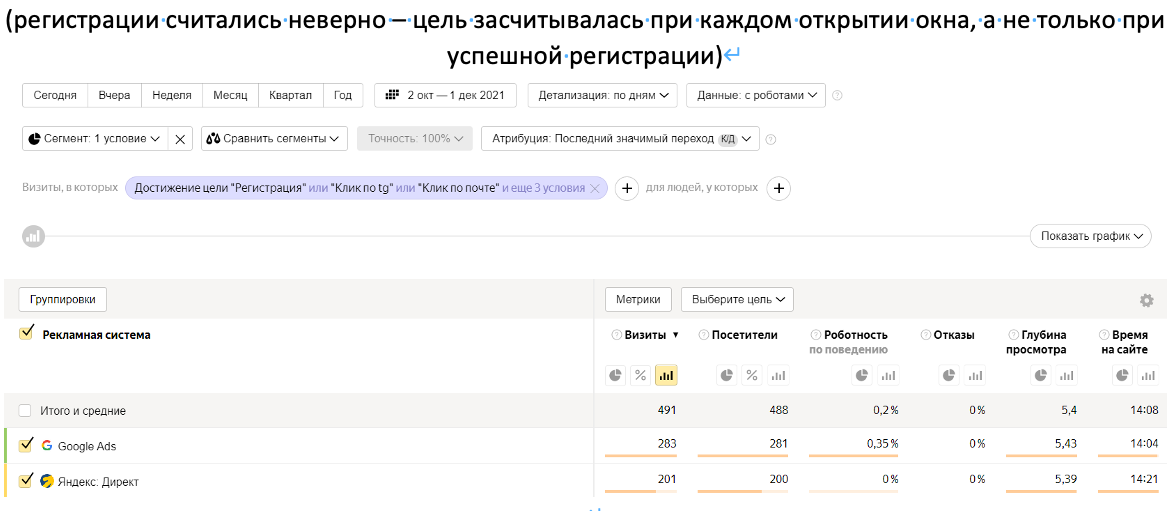The width and height of the screenshot is (1167, 511).
Task: Click Яндекс Директ time value 14:21
Action: pyautogui.click(x=1145, y=479)
